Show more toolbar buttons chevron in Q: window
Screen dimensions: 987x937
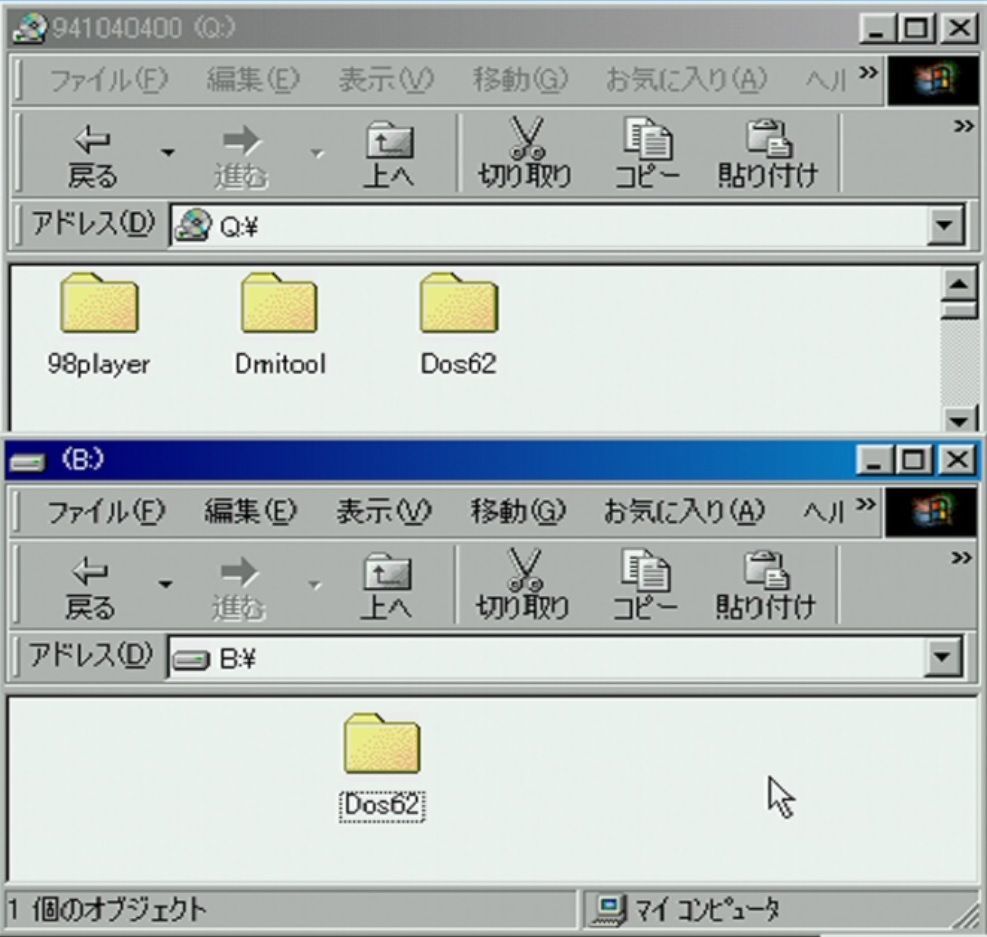[x=963, y=126]
